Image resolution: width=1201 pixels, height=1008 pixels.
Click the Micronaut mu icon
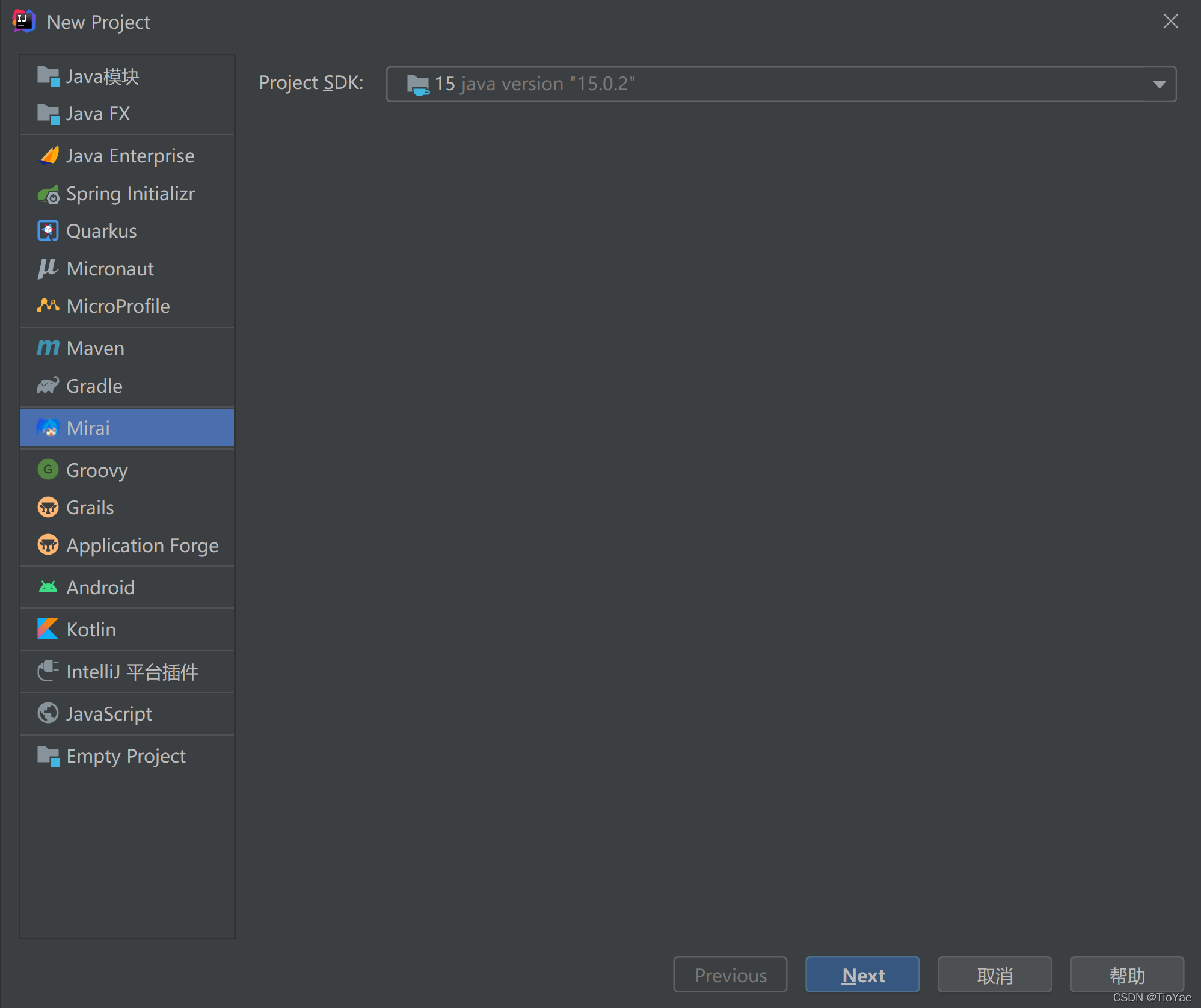(x=48, y=269)
